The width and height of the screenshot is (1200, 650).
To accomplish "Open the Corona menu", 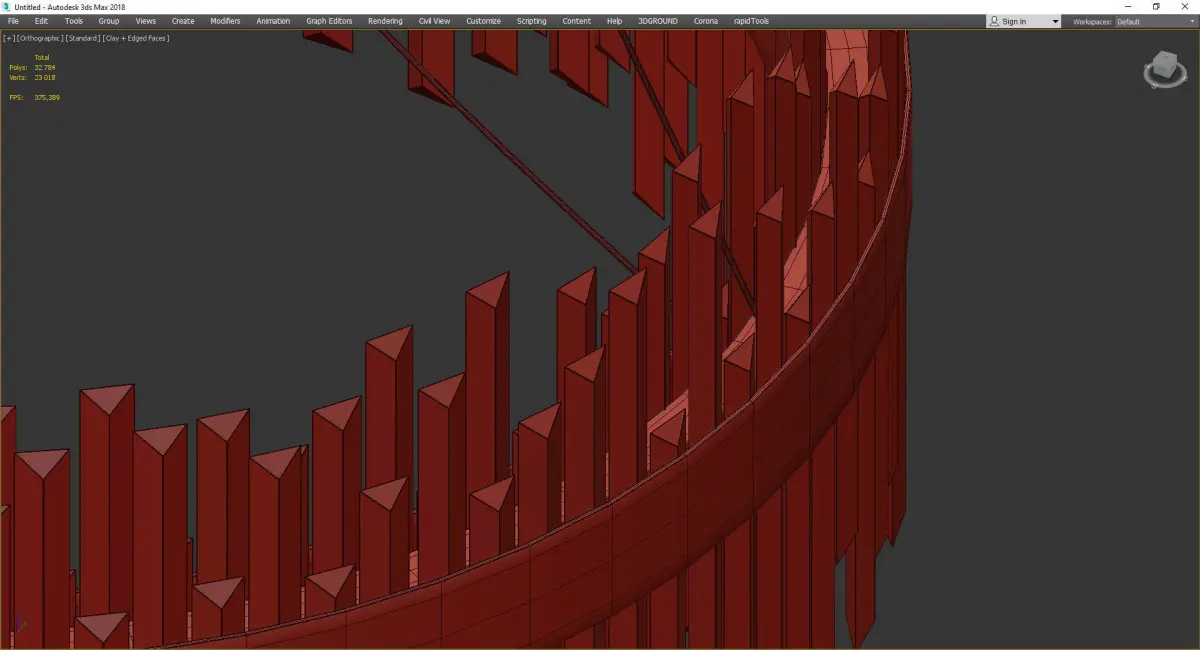I will (706, 21).
